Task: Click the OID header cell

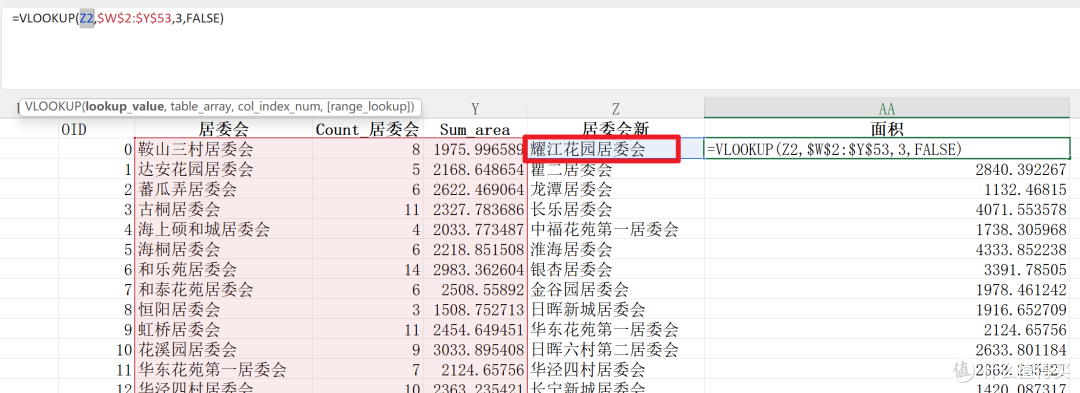Action: 96,129
